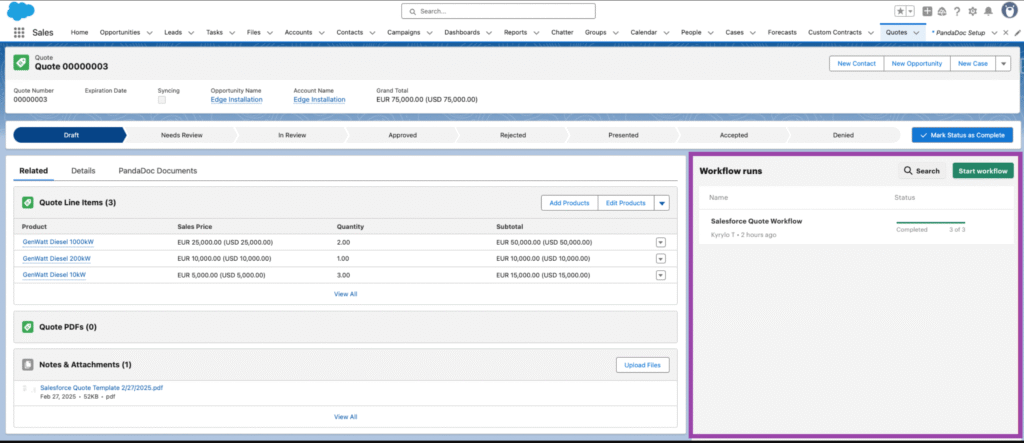The height and width of the screenshot is (443, 1024).
Task: Click Quote Line Items section icon
Action: (x=28, y=203)
